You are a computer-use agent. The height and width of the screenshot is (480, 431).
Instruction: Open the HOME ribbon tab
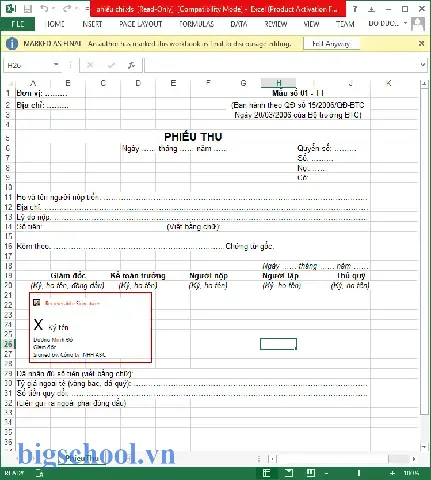point(55,24)
